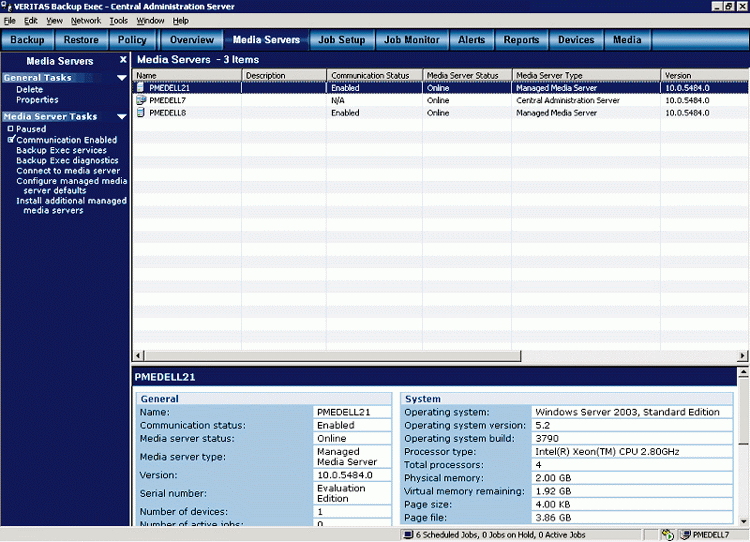
Task: Click 'Windows Server 2003, Standard Edition' value
Action: coord(627,412)
